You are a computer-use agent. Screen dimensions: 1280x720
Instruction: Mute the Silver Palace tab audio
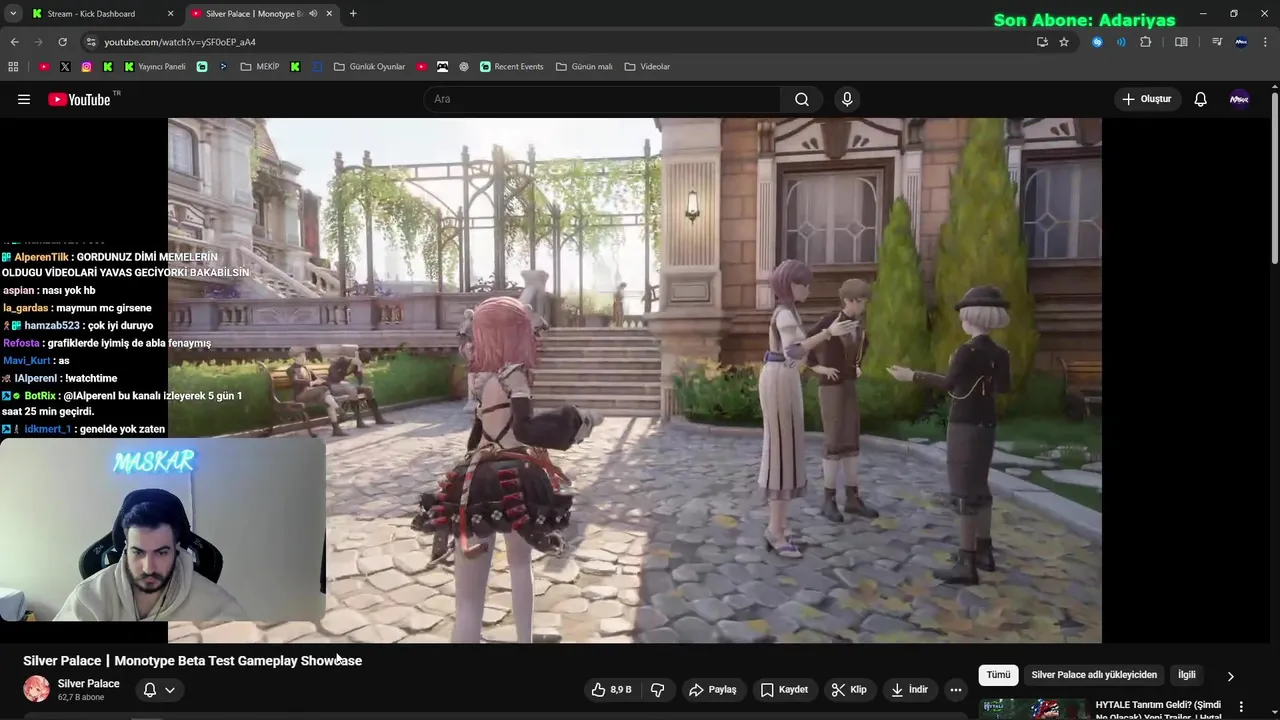[x=313, y=14]
